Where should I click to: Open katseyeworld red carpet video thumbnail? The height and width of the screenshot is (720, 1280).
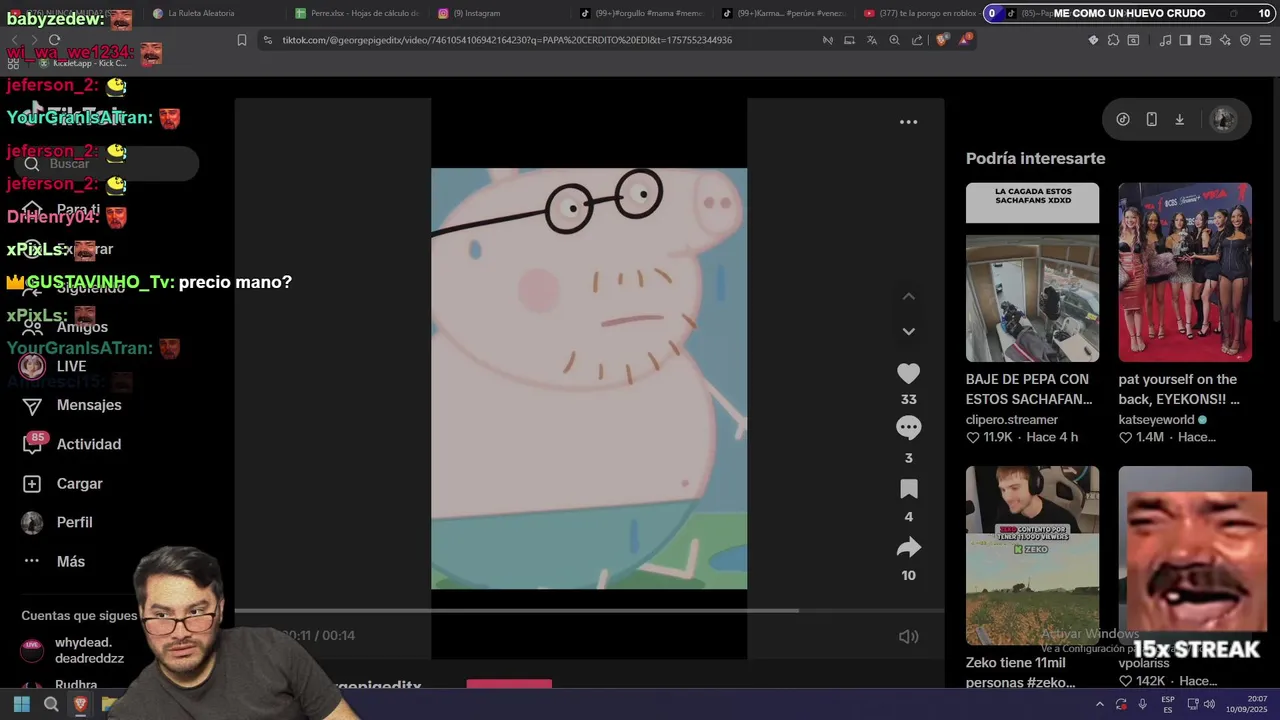1185,272
